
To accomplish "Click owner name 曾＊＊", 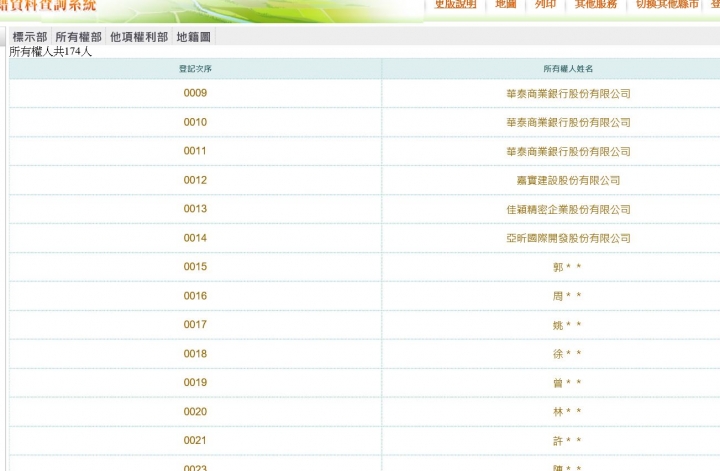I will (x=567, y=383).
